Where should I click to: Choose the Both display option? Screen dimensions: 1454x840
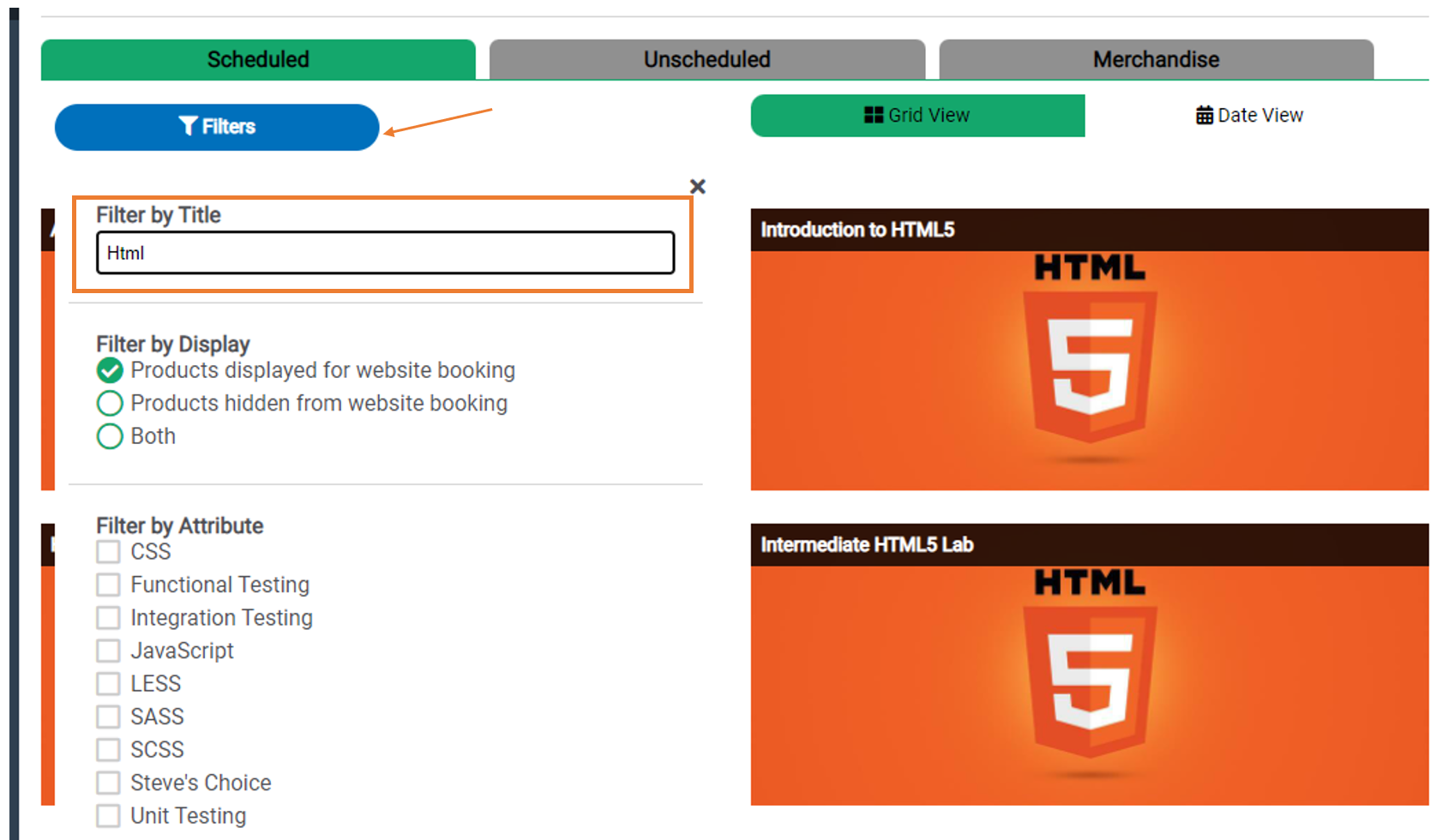tap(110, 436)
